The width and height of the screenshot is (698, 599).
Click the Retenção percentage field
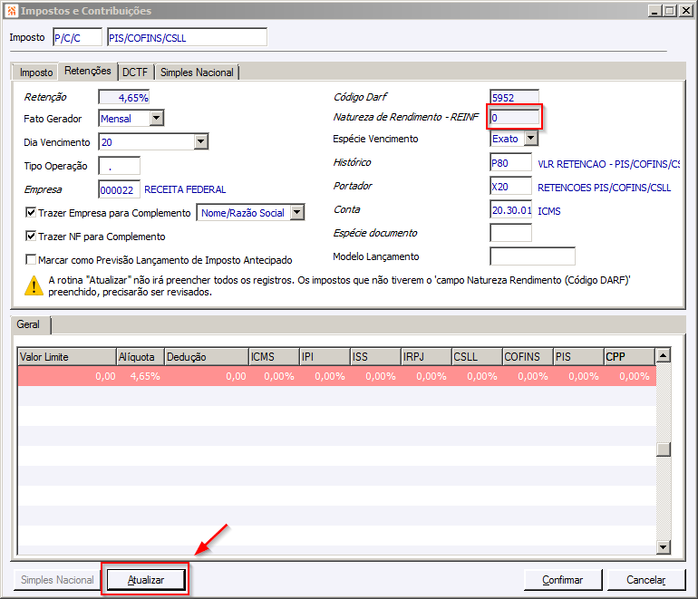(x=124, y=97)
